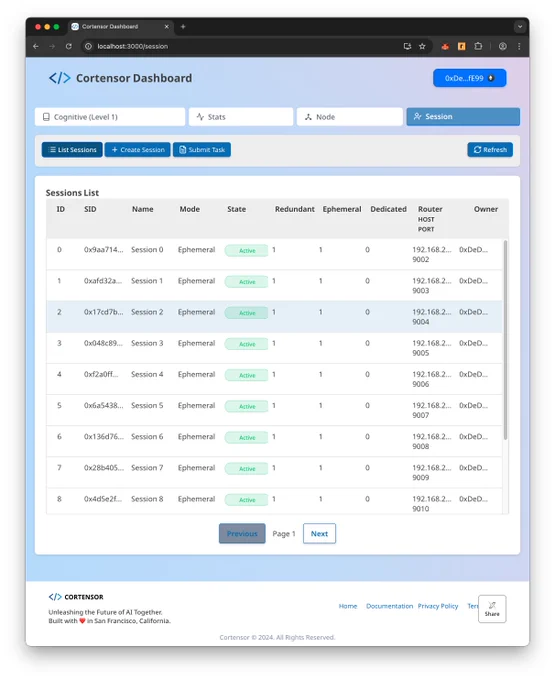Expand the tab search dropdown arrow
Image resolution: width=555 pixels, height=680 pixels.
[520, 27]
